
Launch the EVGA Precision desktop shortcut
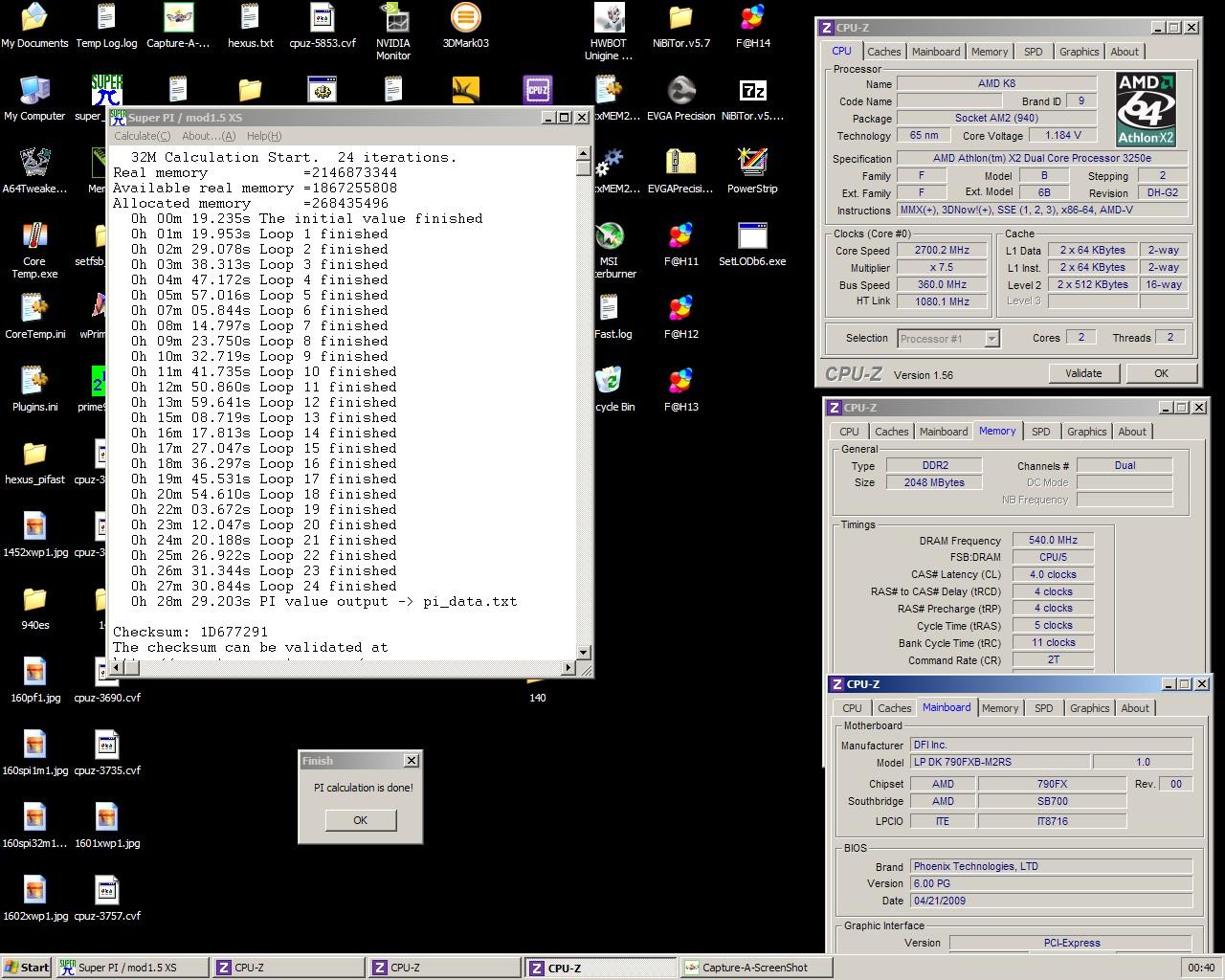click(680, 99)
